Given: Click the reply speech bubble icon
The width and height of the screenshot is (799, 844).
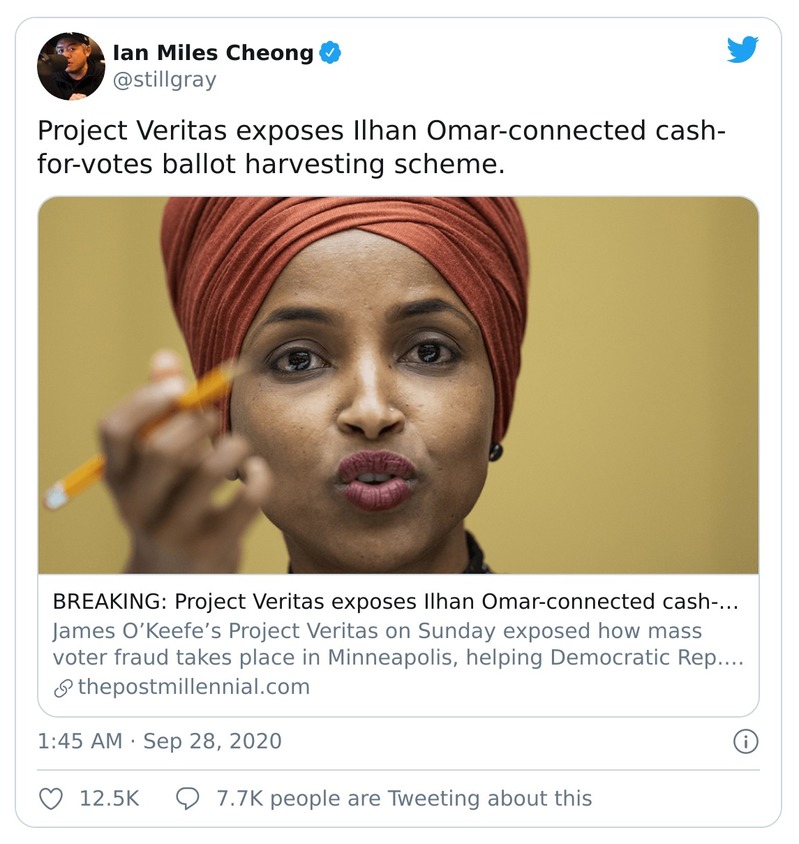Looking at the screenshot, I should (187, 798).
